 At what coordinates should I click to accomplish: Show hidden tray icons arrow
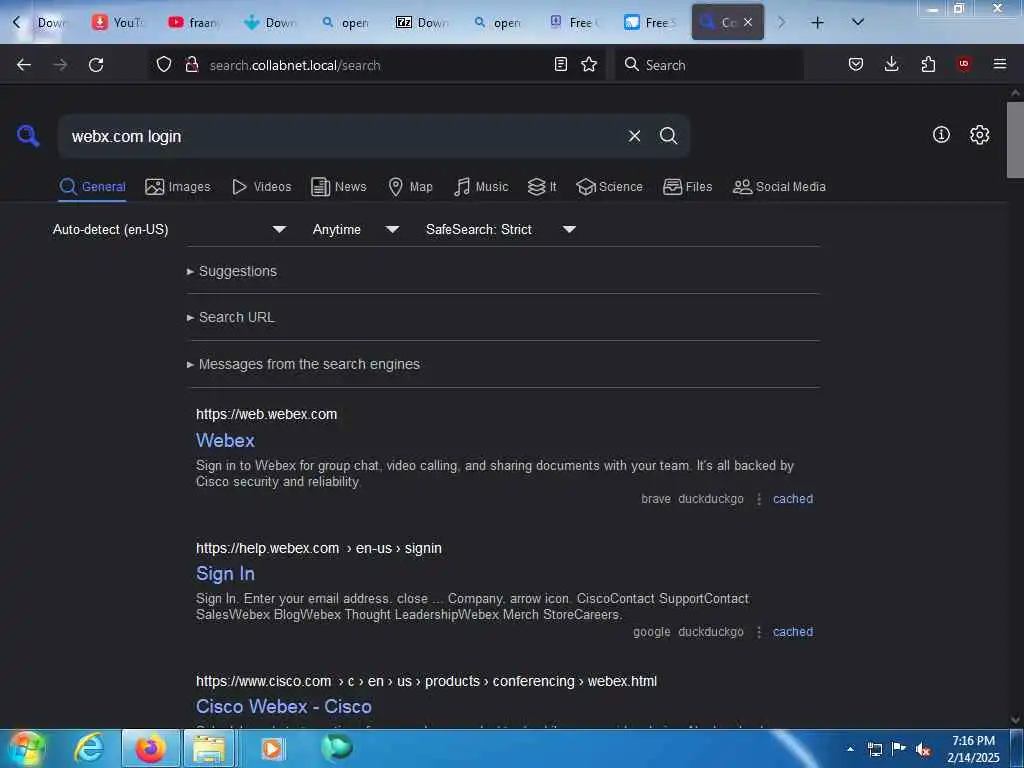pyautogui.click(x=850, y=749)
